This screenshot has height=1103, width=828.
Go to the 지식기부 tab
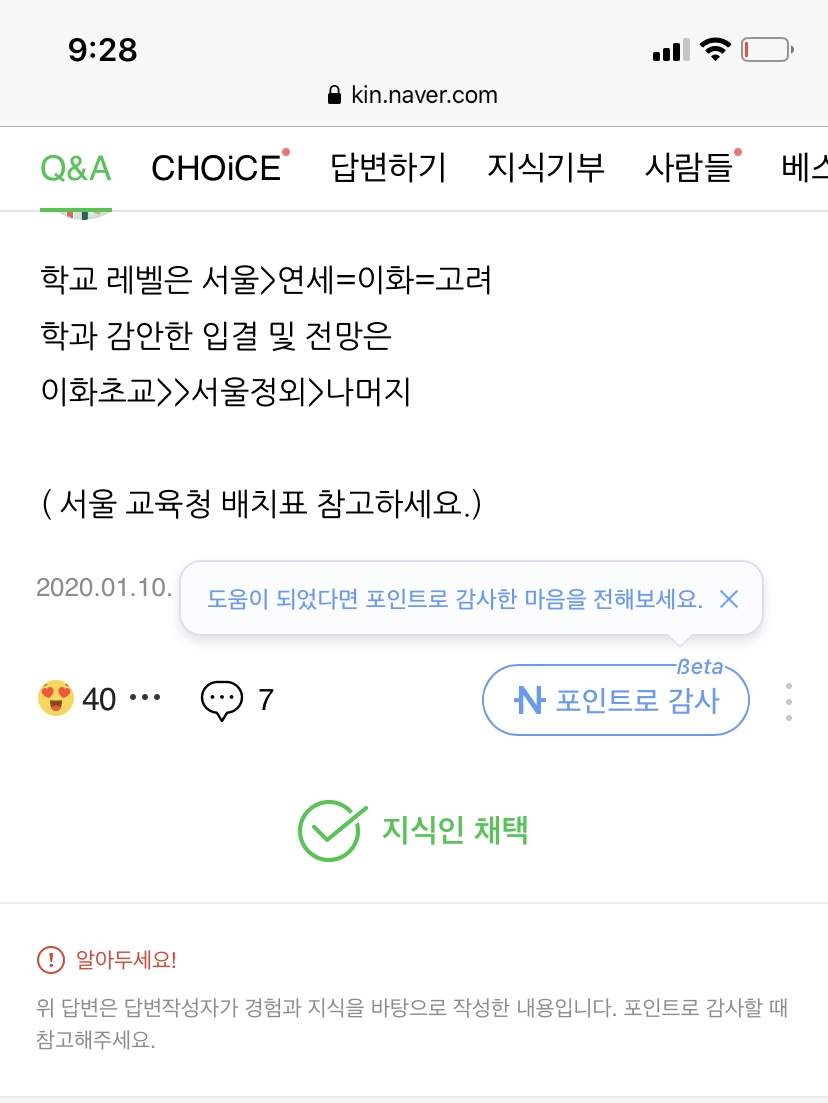[546, 168]
